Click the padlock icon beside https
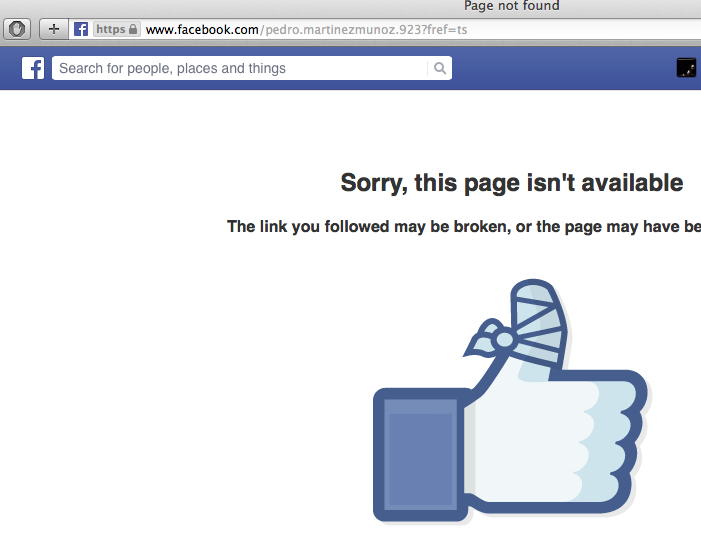Screen dimensions: 701x543 pos(133,29)
